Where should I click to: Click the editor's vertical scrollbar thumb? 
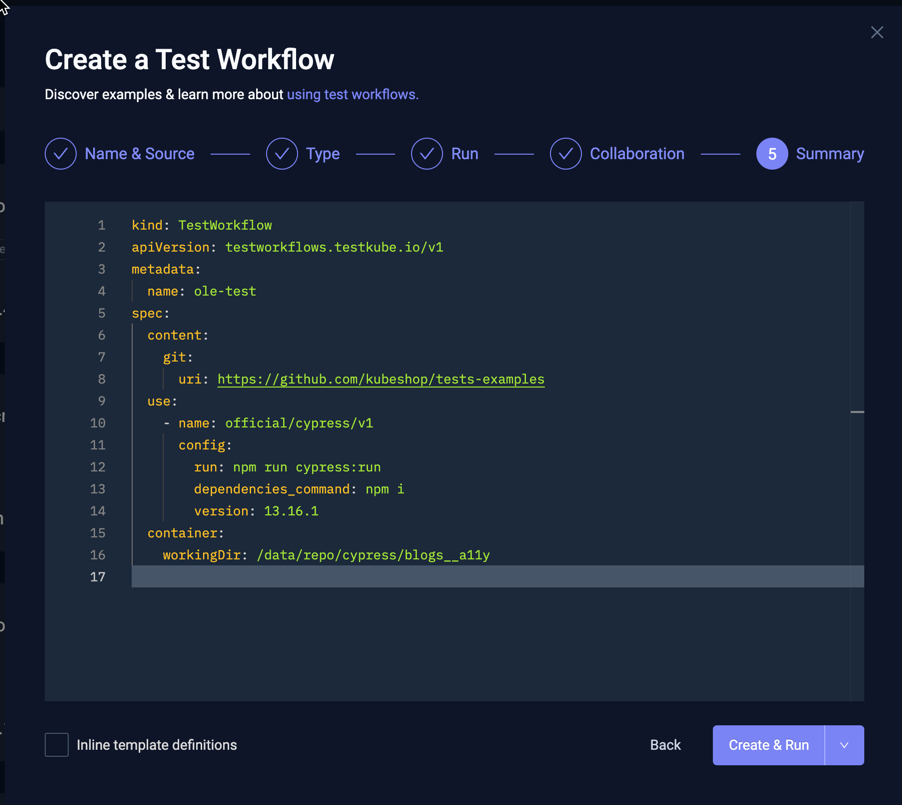pyautogui.click(x=857, y=411)
